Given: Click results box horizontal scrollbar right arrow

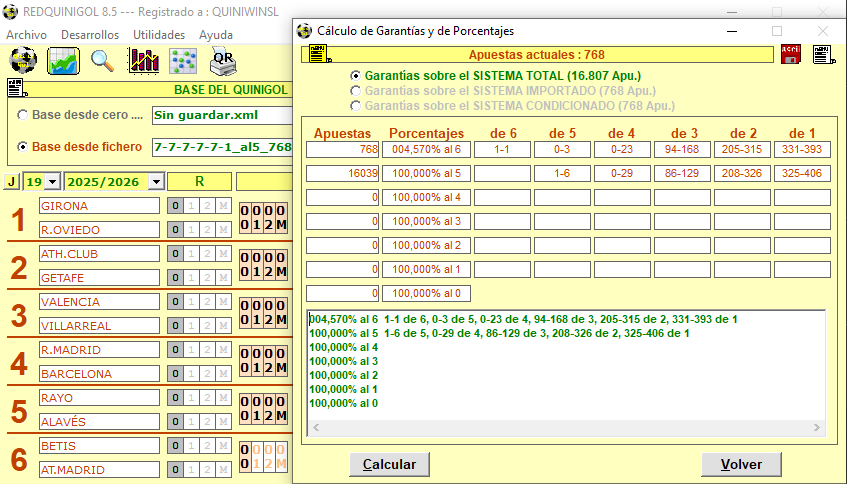Looking at the screenshot, I should pyautogui.click(x=817, y=427).
